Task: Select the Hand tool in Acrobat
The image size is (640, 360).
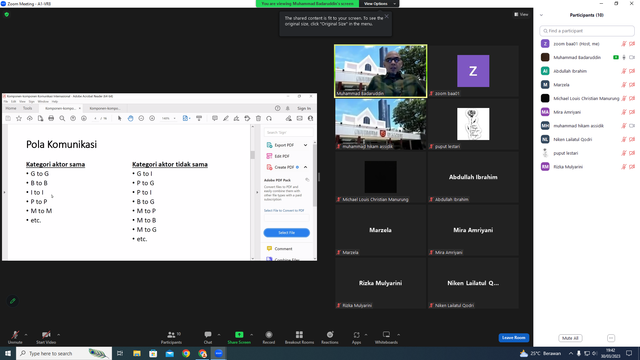Action: click(x=130, y=118)
